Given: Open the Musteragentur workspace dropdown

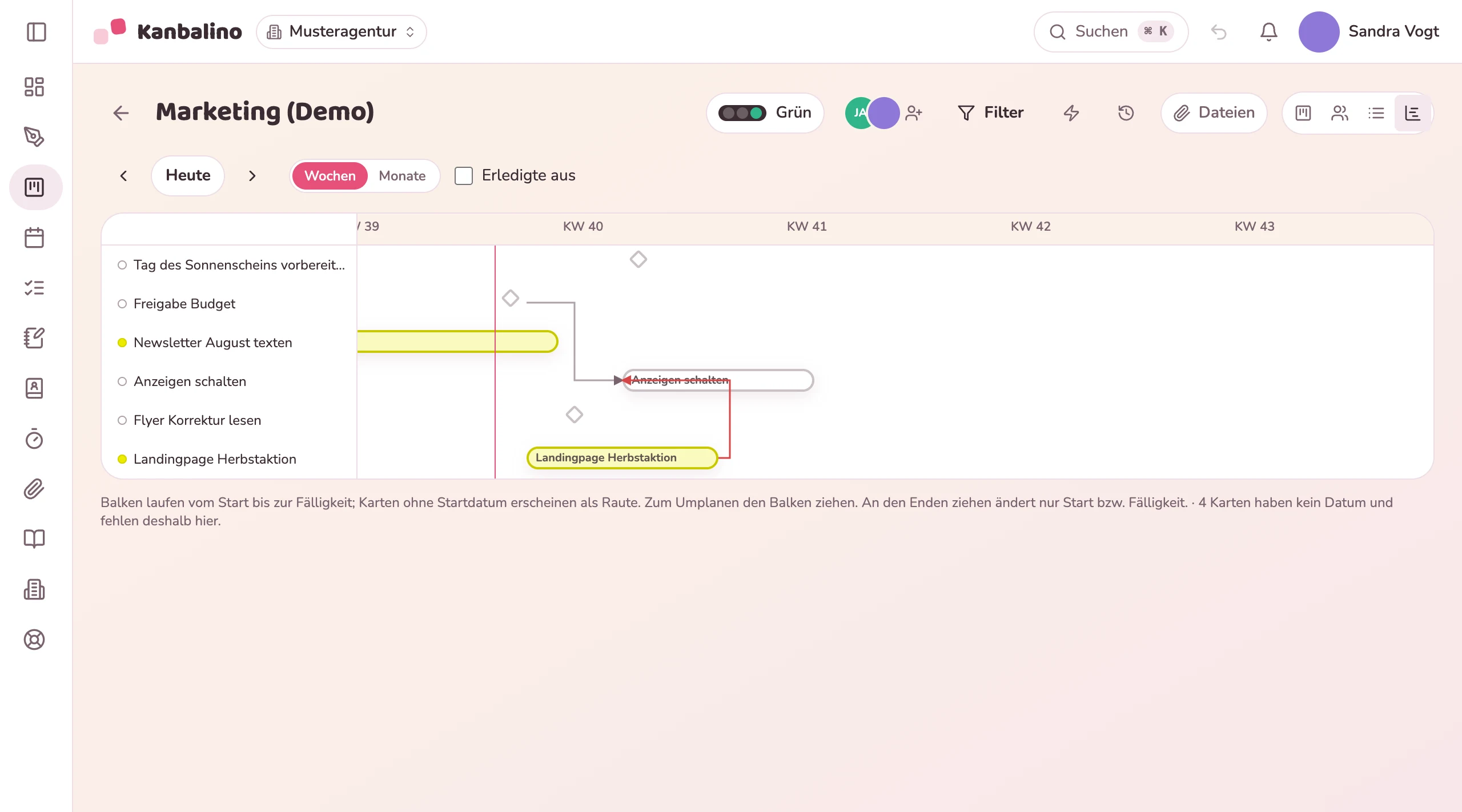Looking at the screenshot, I should click(342, 32).
